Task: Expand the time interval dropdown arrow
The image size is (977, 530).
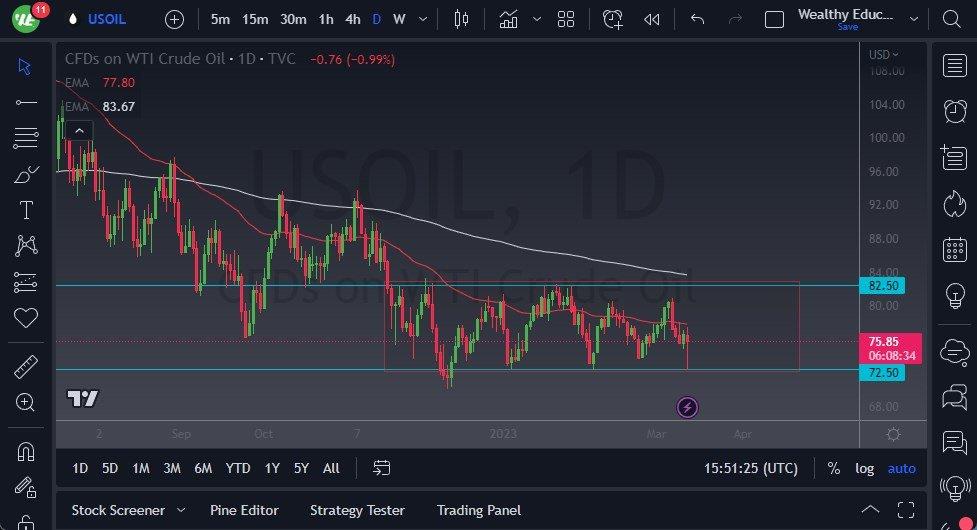Action: tap(425, 19)
